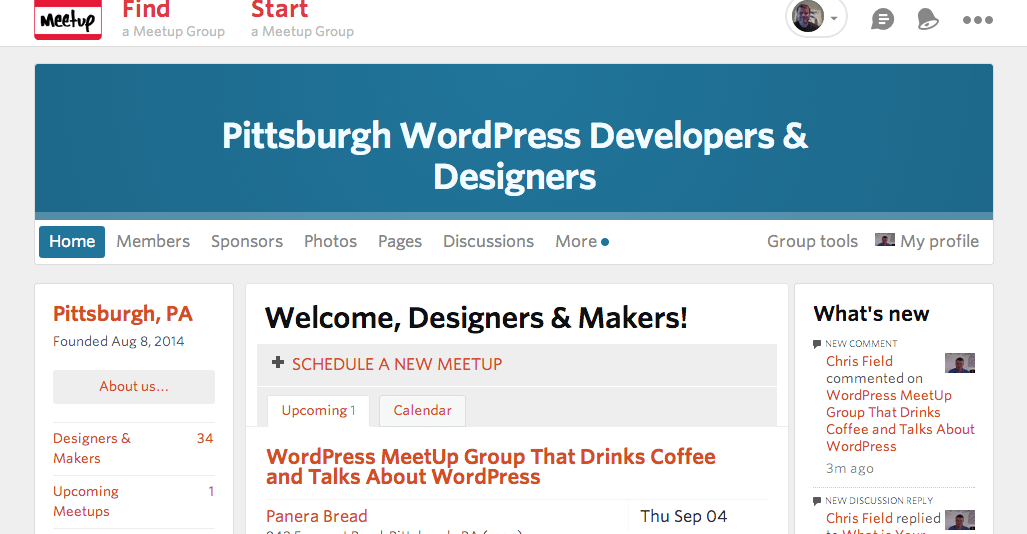Open Find a Meetup Group
1027x534 pixels.
[173, 20]
